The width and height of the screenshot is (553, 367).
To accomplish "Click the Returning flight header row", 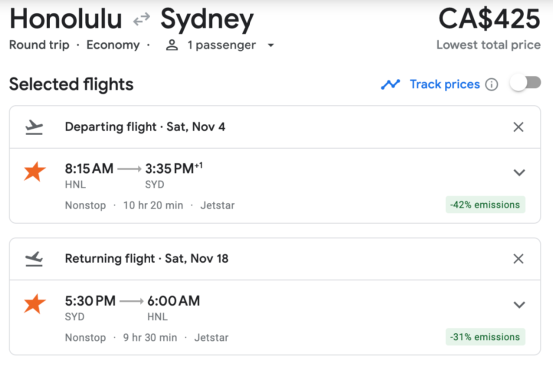I will (x=275, y=259).
